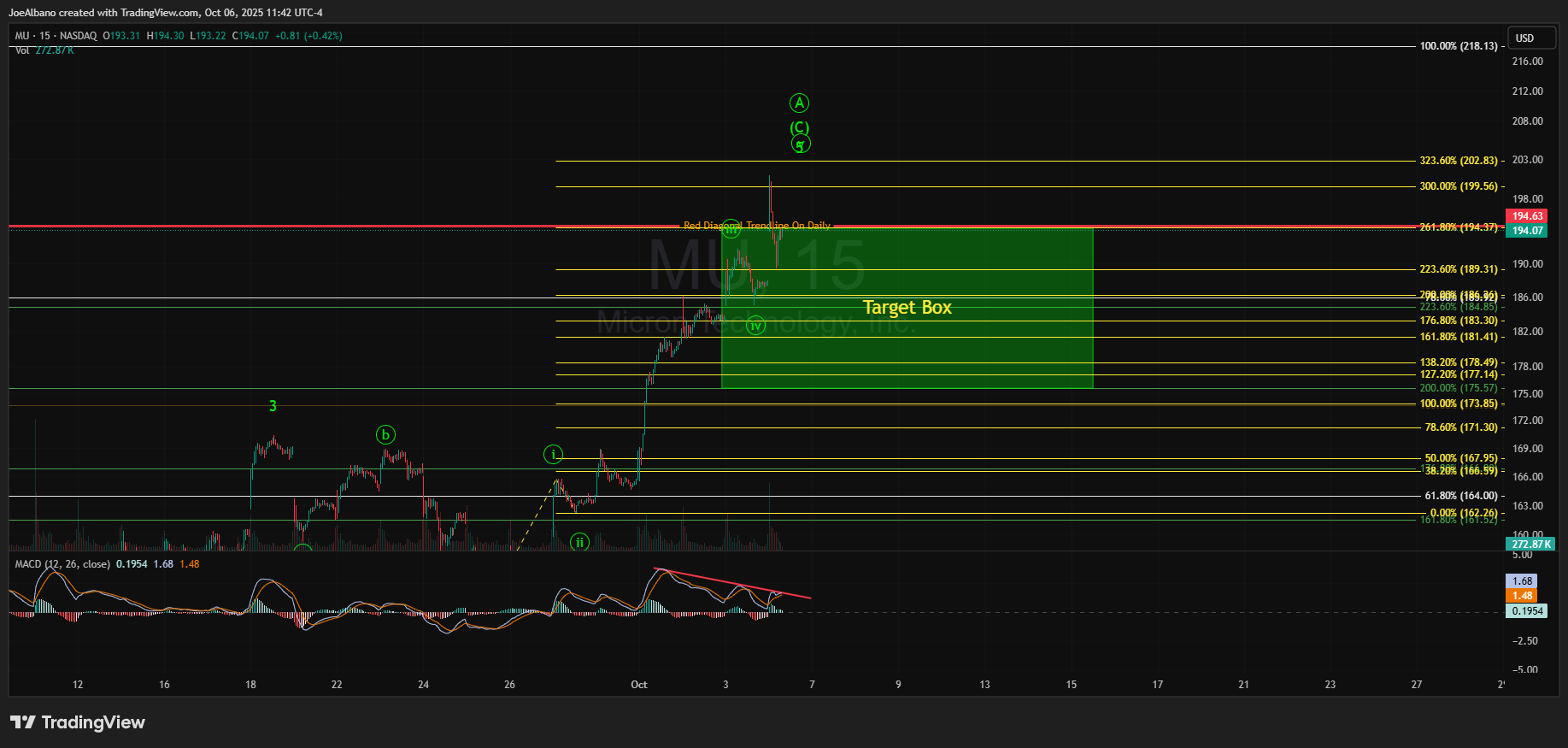Click the 26 date on time axis
This screenshot has height=748, width=1568.
509,685
